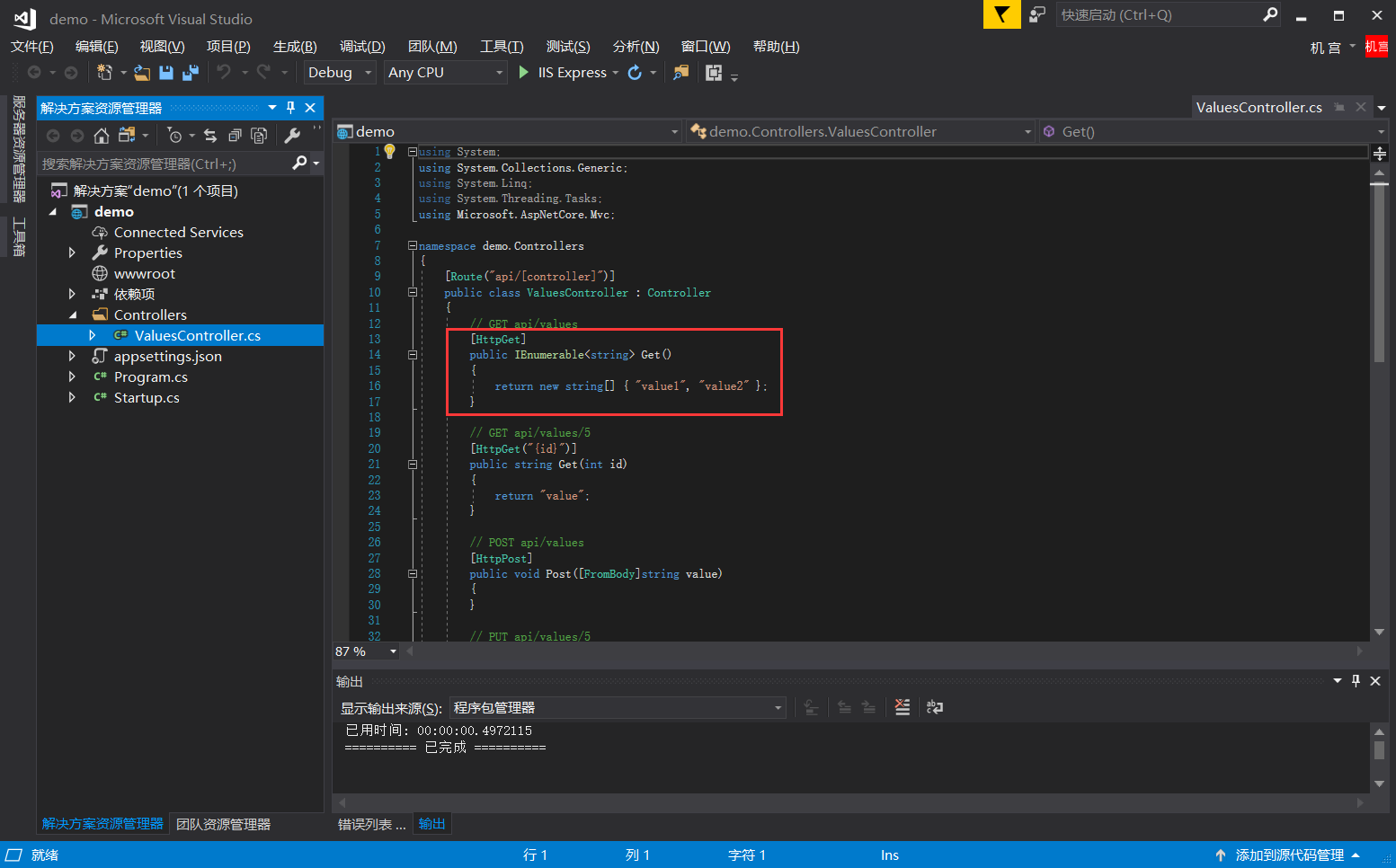
Task: Collapse the namespace block on line 7
Action: pos(413,245)
